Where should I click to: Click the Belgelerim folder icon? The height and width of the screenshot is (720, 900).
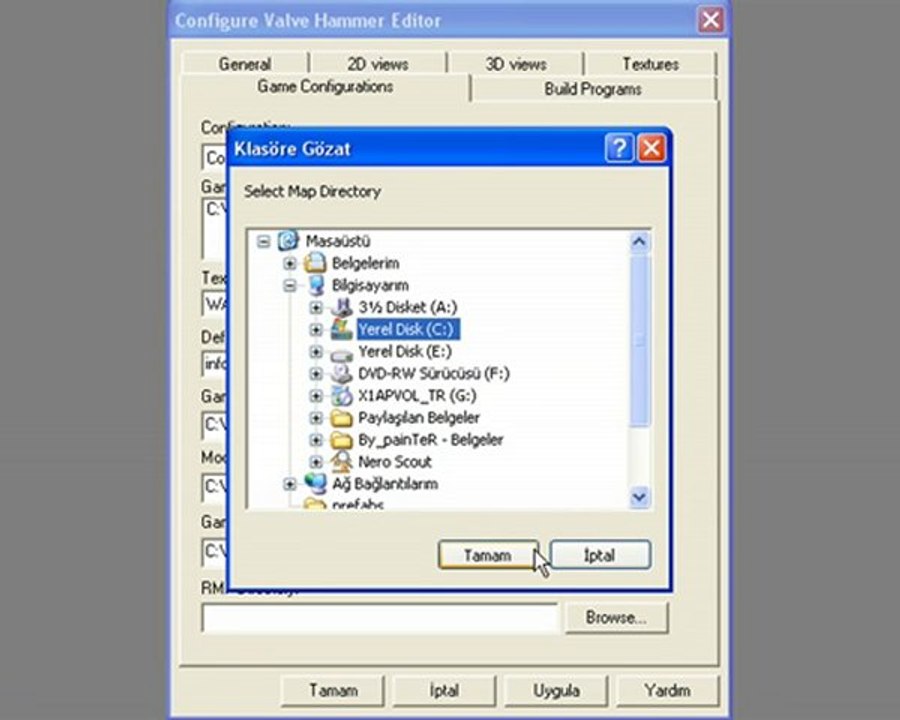pyautogui.click(x=315, y=263)
